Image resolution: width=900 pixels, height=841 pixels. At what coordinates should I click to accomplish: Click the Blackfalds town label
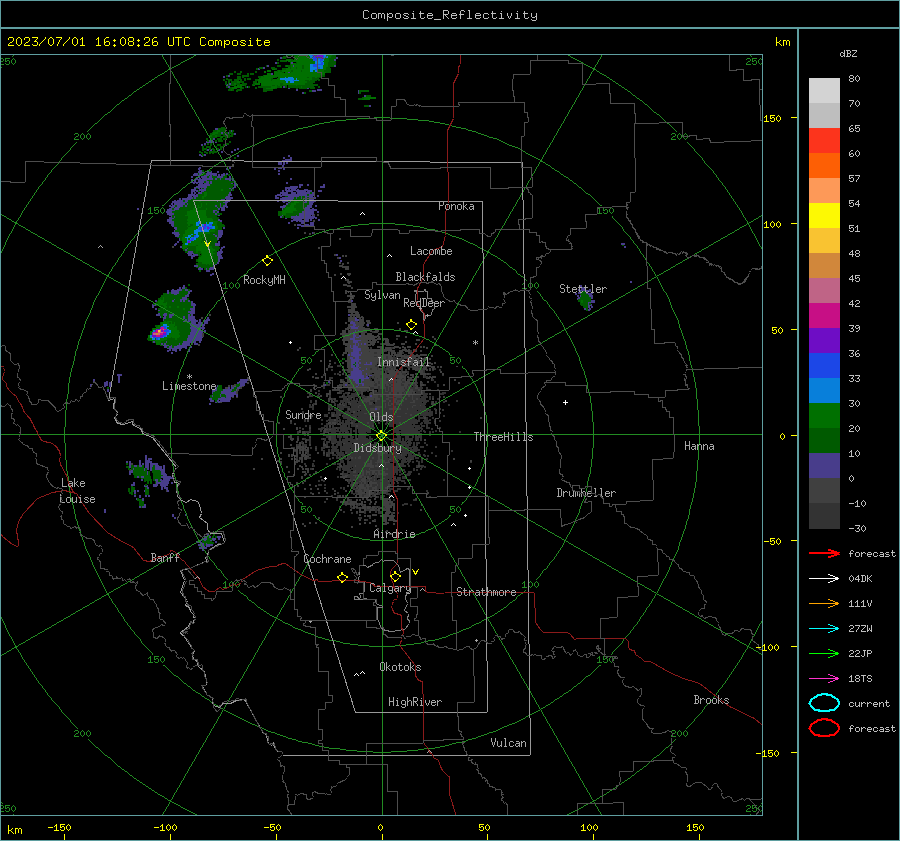tap(425, 277)
